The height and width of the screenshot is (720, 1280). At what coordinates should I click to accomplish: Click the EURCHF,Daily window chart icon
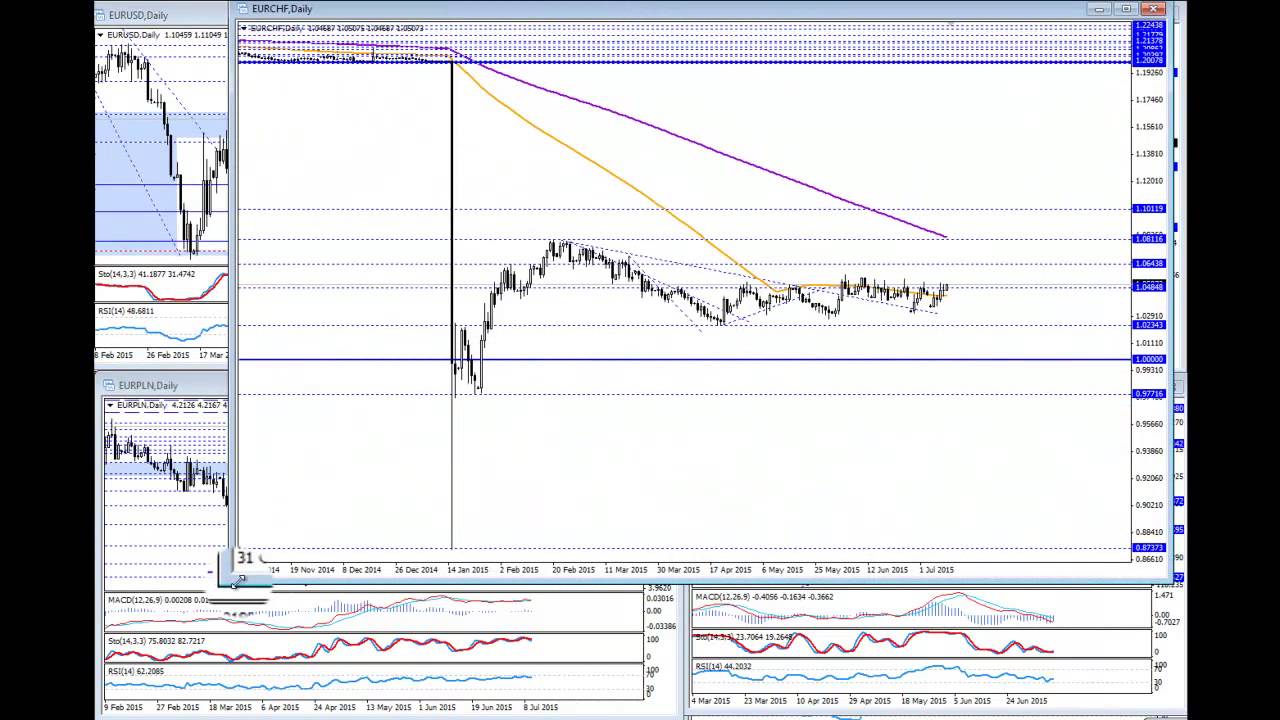(243, 9)
